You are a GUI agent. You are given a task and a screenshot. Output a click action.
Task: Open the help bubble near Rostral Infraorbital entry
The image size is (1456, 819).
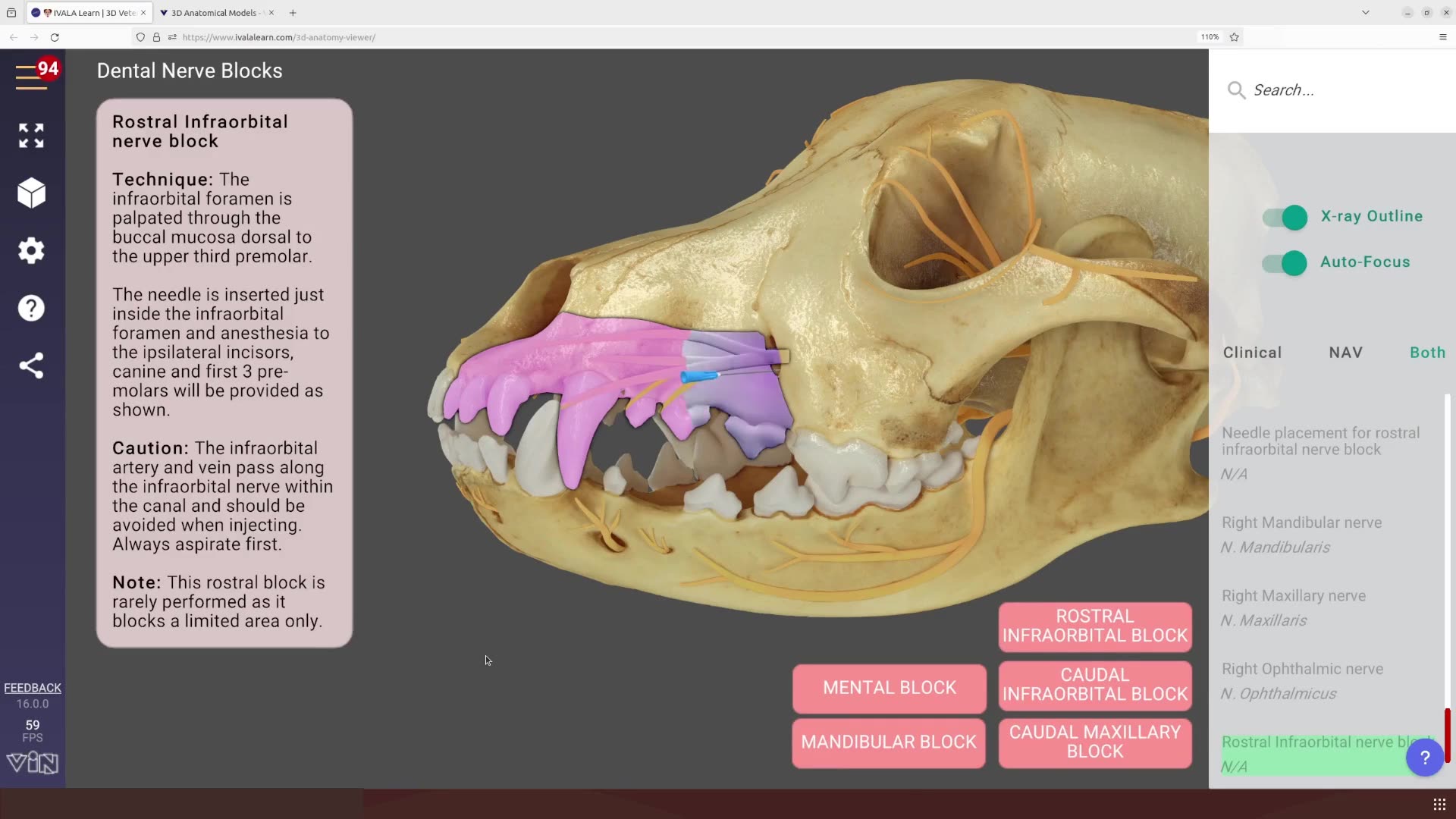click(1424, 757)
